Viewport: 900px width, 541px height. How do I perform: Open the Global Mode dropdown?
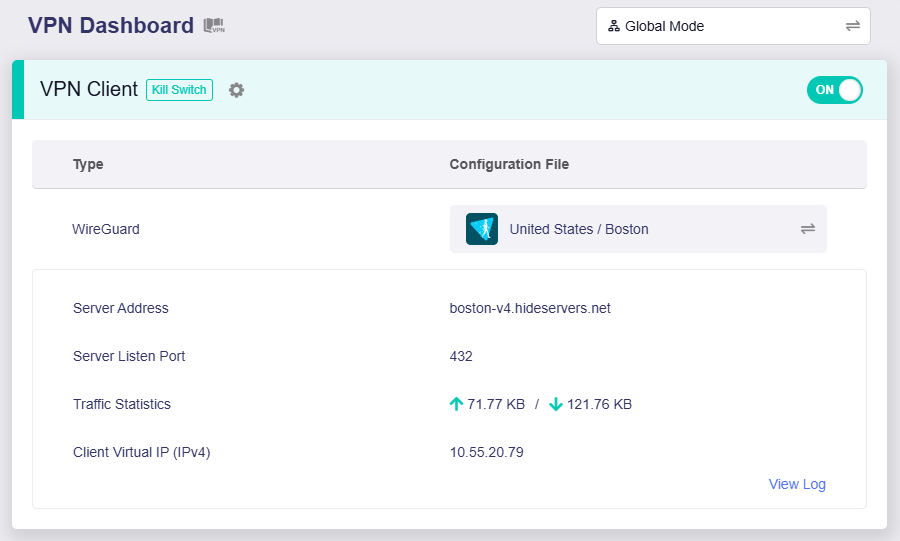(732, 26)
